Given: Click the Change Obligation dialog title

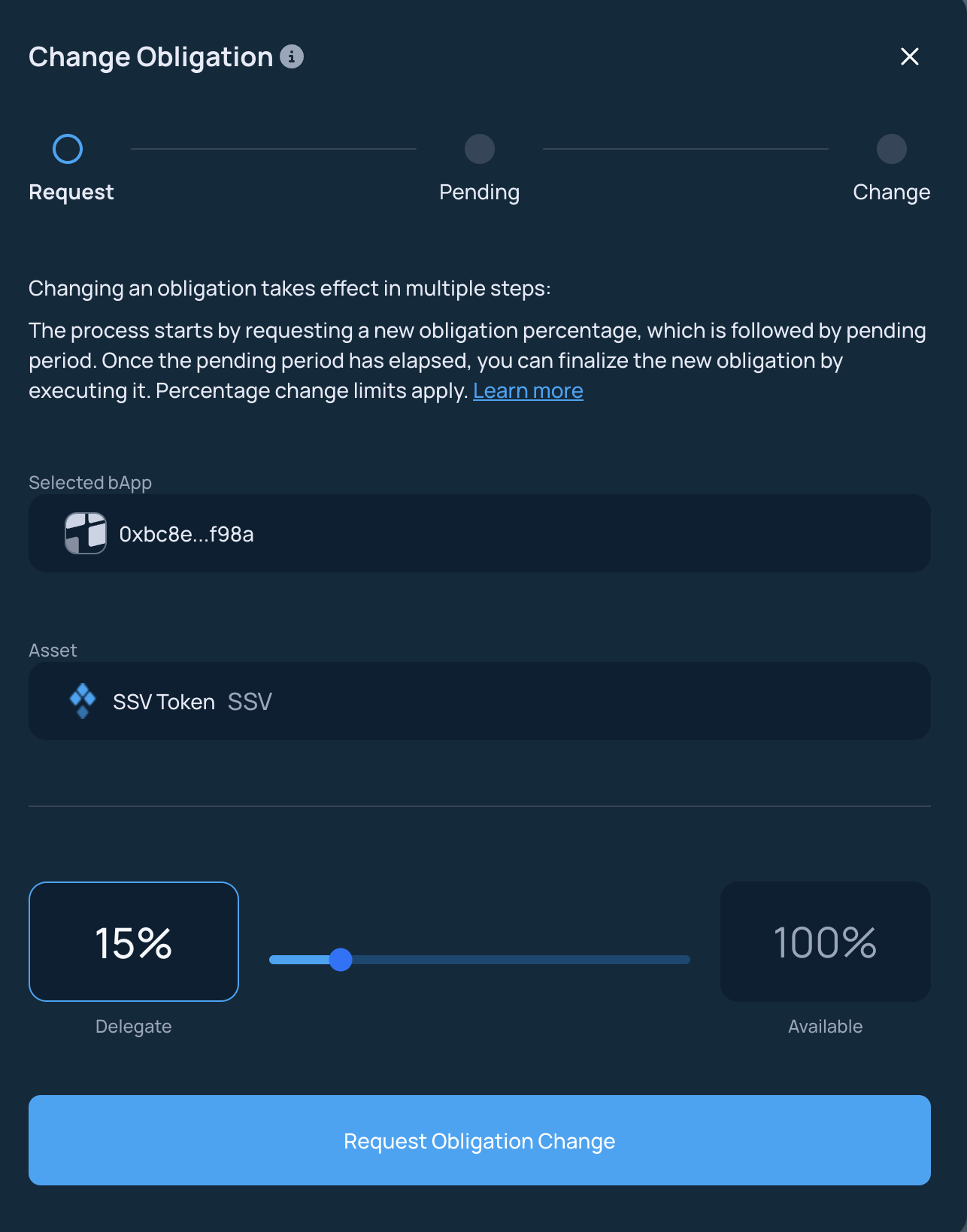Looking at the screenshot, I should 151,57.
